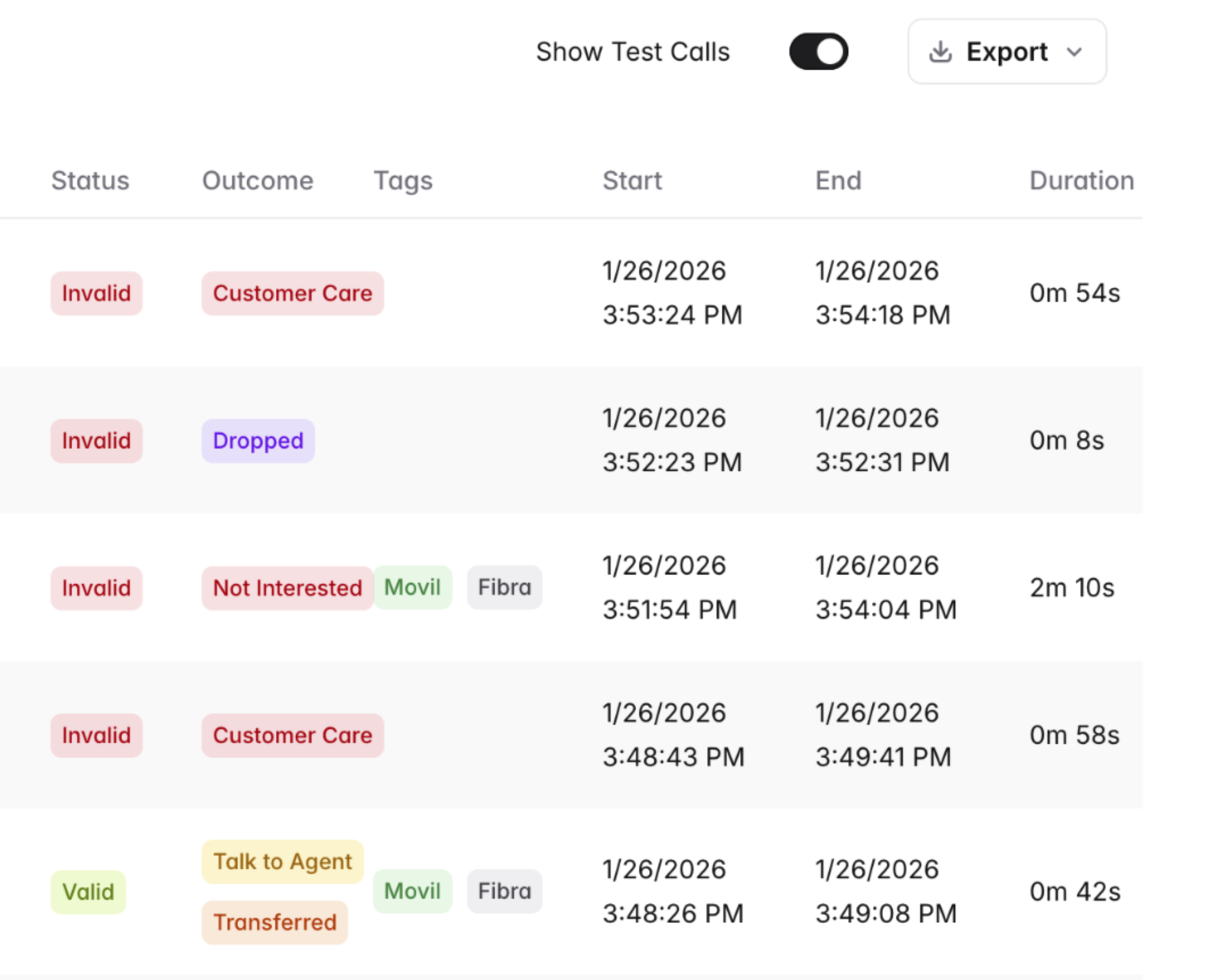Viewport: 1217px width, 980px height.
Task: Sort by the Outcome column header
Action: pos(258,181)
